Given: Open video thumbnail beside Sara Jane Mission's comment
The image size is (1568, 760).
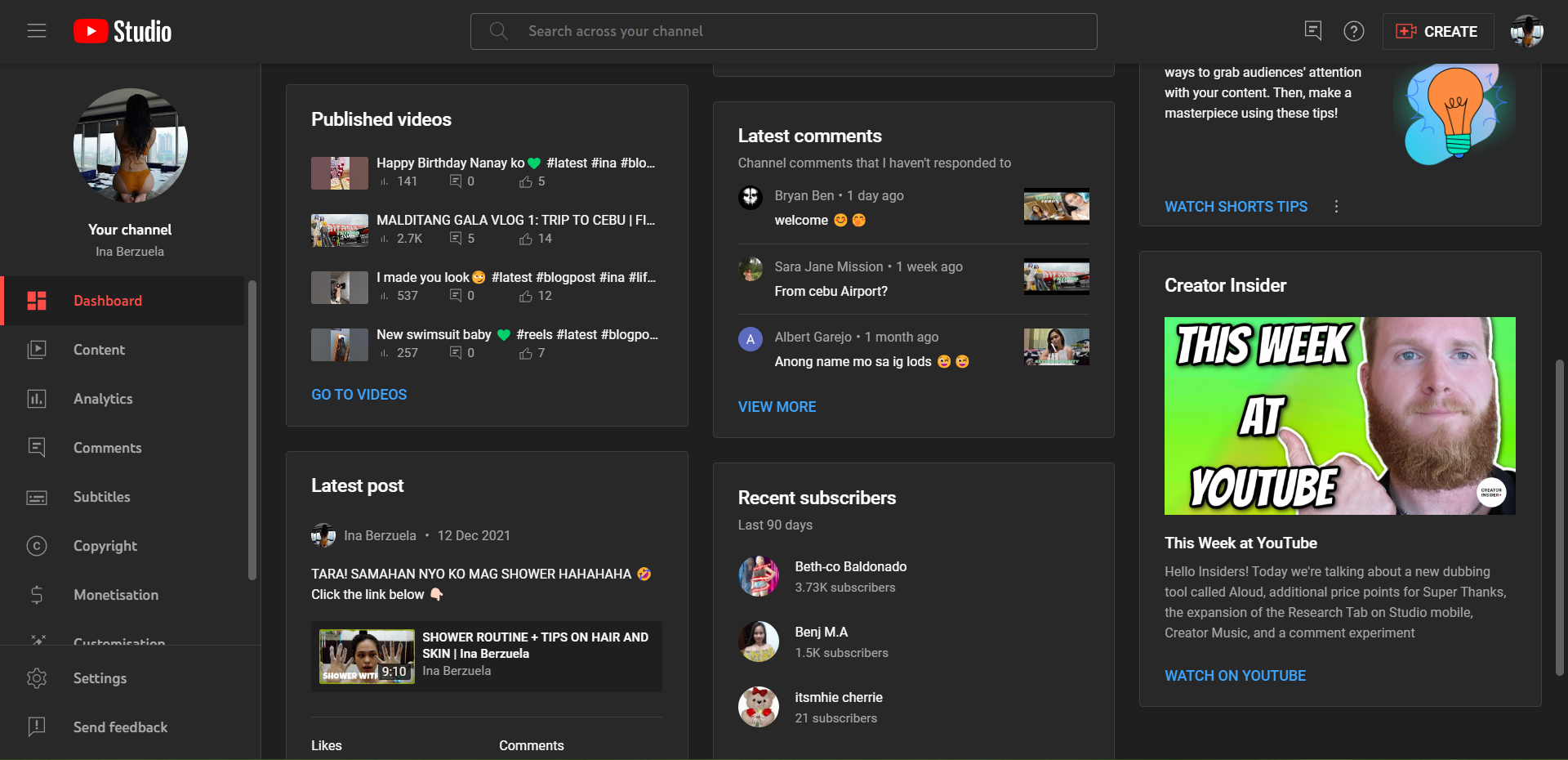Looking at the screenshot, I should point(1057,276).
